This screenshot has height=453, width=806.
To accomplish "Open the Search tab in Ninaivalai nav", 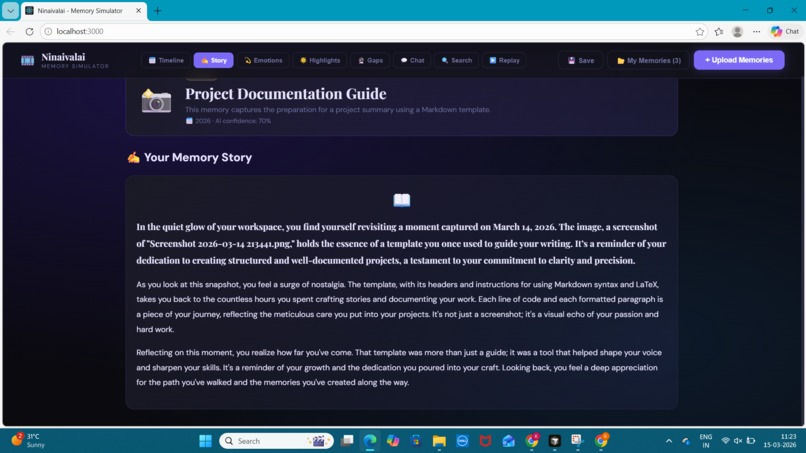I will 456,60.
